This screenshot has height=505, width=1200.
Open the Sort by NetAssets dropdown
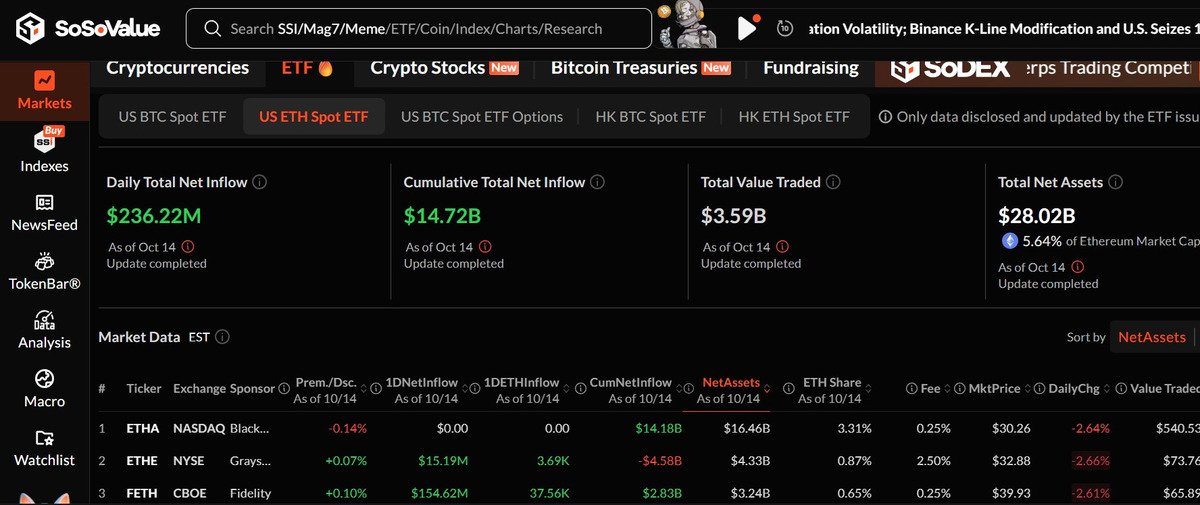[1151, 337]
